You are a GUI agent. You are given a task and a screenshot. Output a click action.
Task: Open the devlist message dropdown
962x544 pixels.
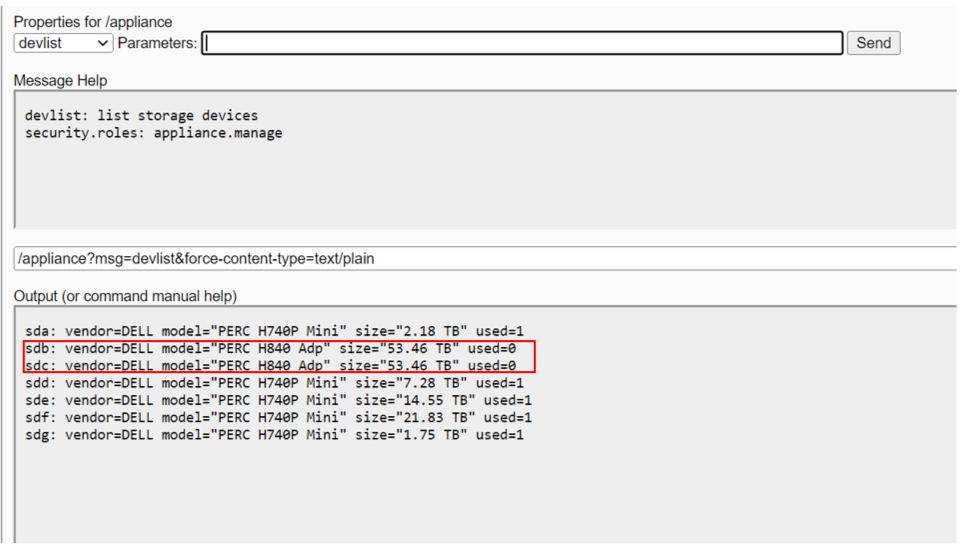tap(63, 43)
